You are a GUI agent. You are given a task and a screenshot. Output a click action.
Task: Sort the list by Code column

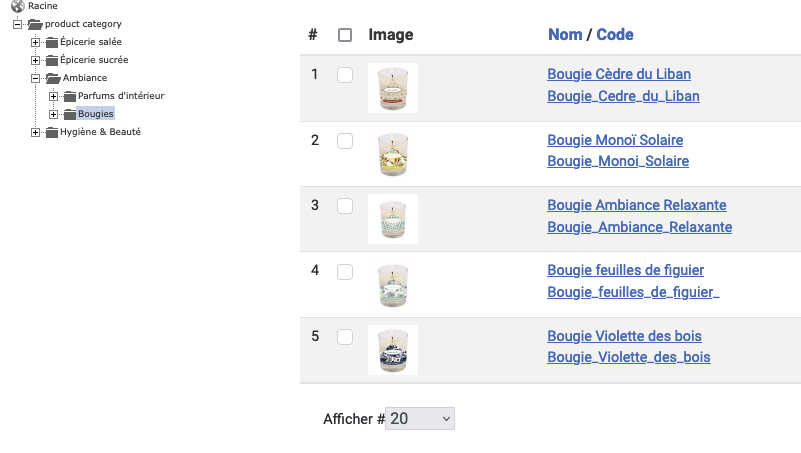(x=615, y=35)
